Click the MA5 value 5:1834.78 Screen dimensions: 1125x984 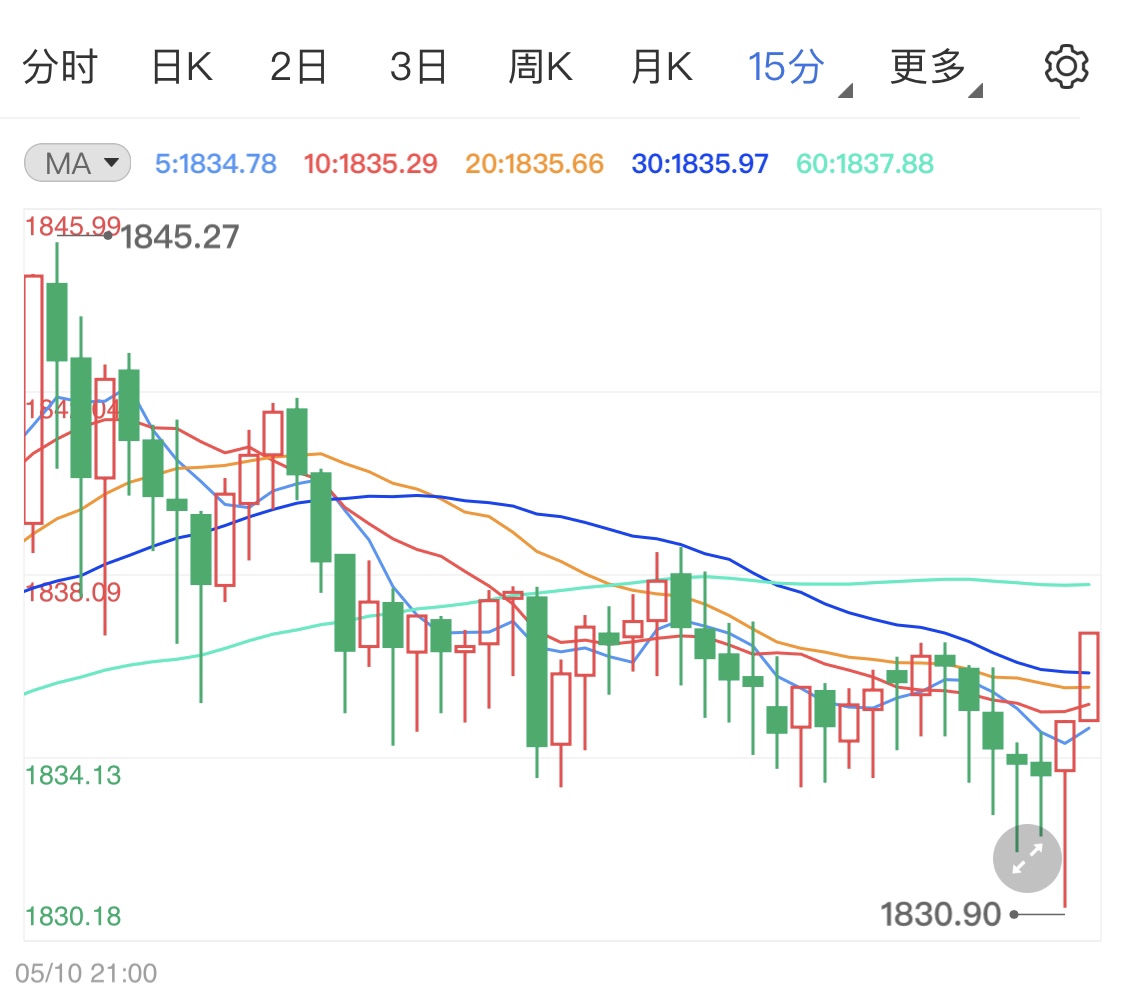[215, 164]
